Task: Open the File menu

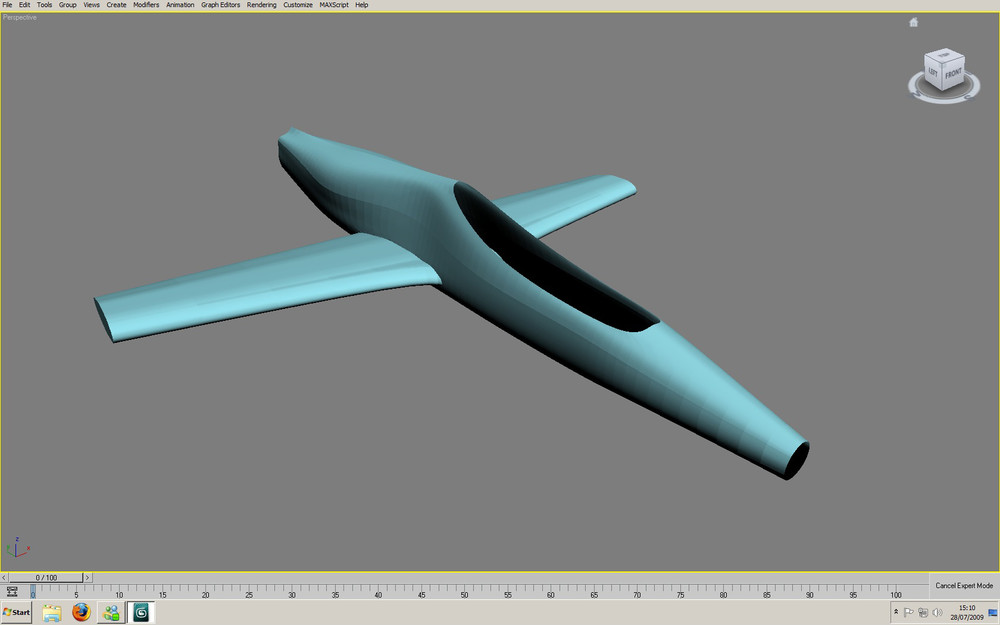Action: coord(8,4)
